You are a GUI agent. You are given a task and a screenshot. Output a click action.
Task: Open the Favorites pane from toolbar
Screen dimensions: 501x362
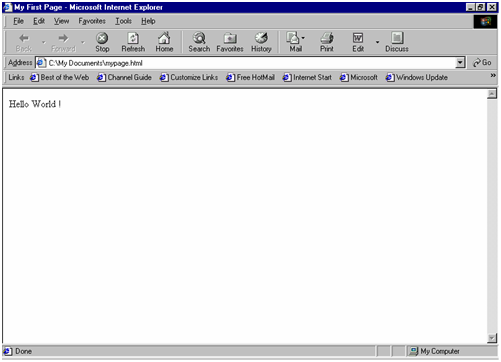230,42
